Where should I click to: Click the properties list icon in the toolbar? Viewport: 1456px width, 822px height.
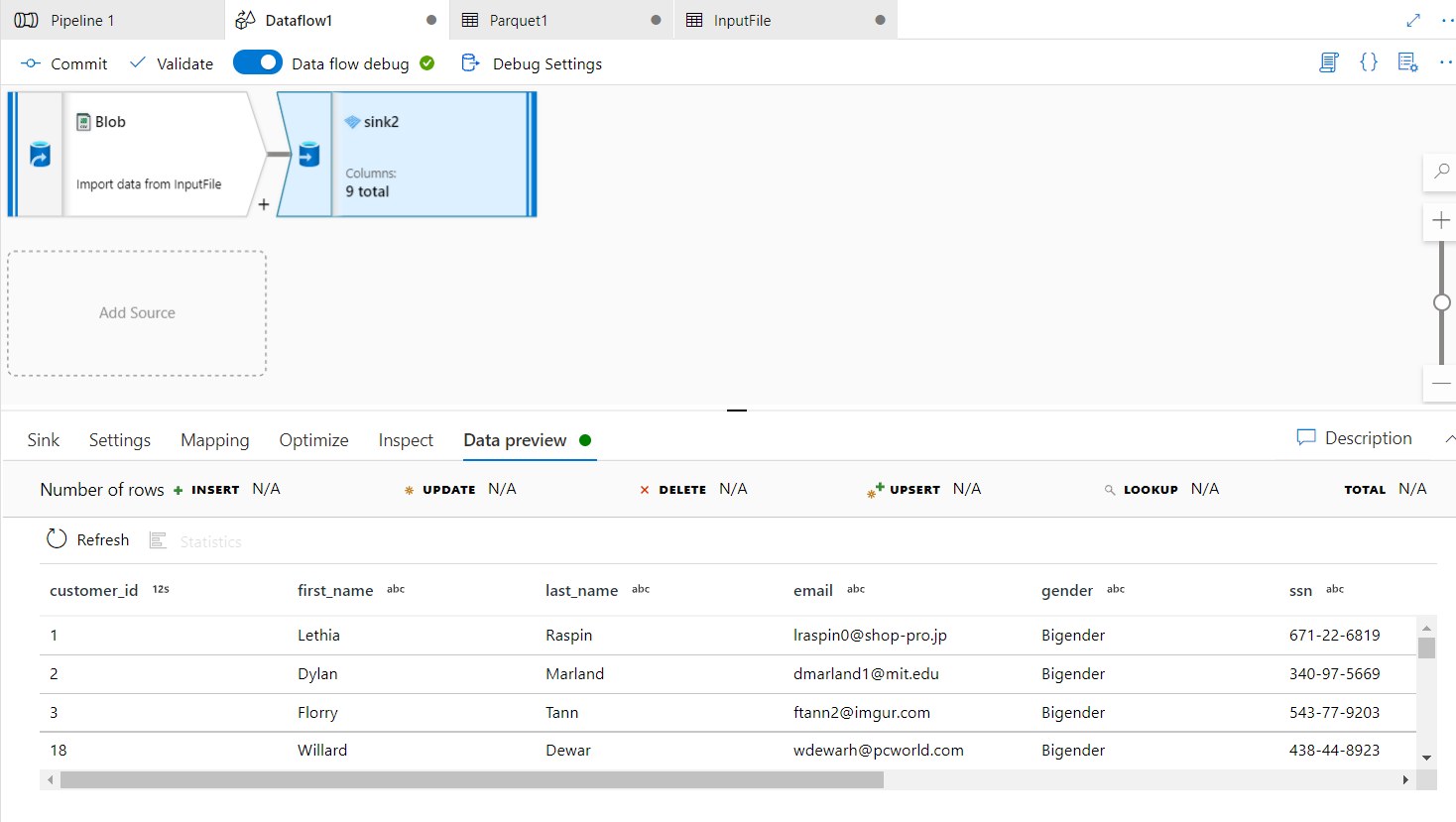(x=1407, y=62)
